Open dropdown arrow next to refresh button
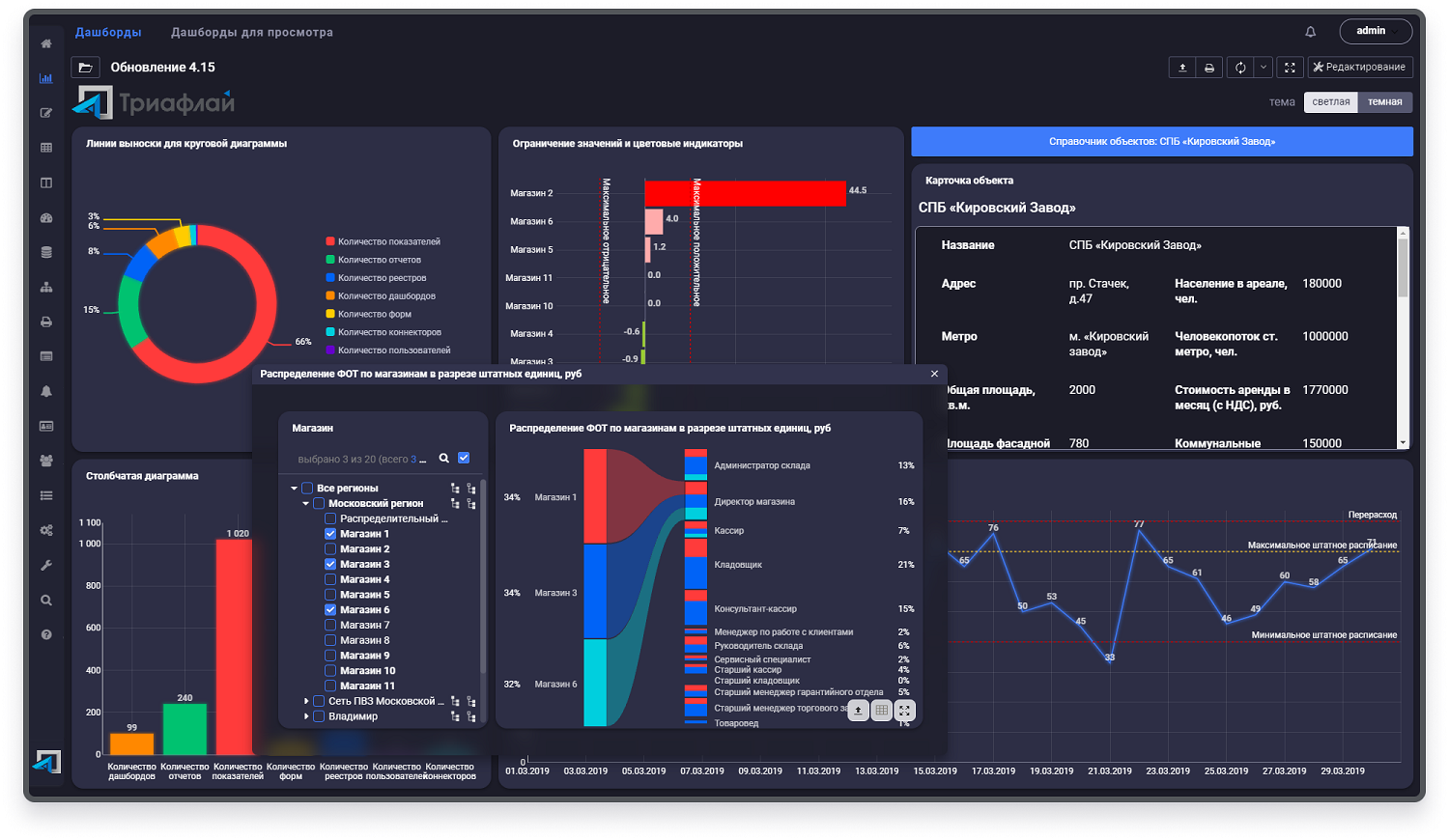This screenshot has width=1449, height=840. 1263,68
